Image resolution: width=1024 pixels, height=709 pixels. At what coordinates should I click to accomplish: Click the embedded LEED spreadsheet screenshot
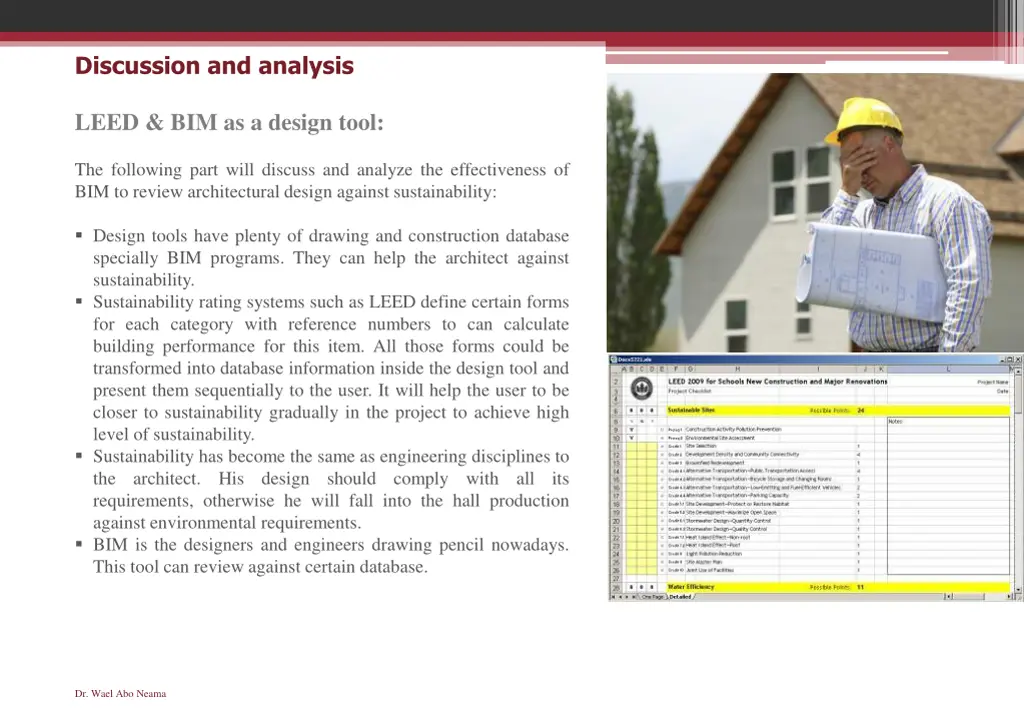pyautogui.click(x=815, y=477)
